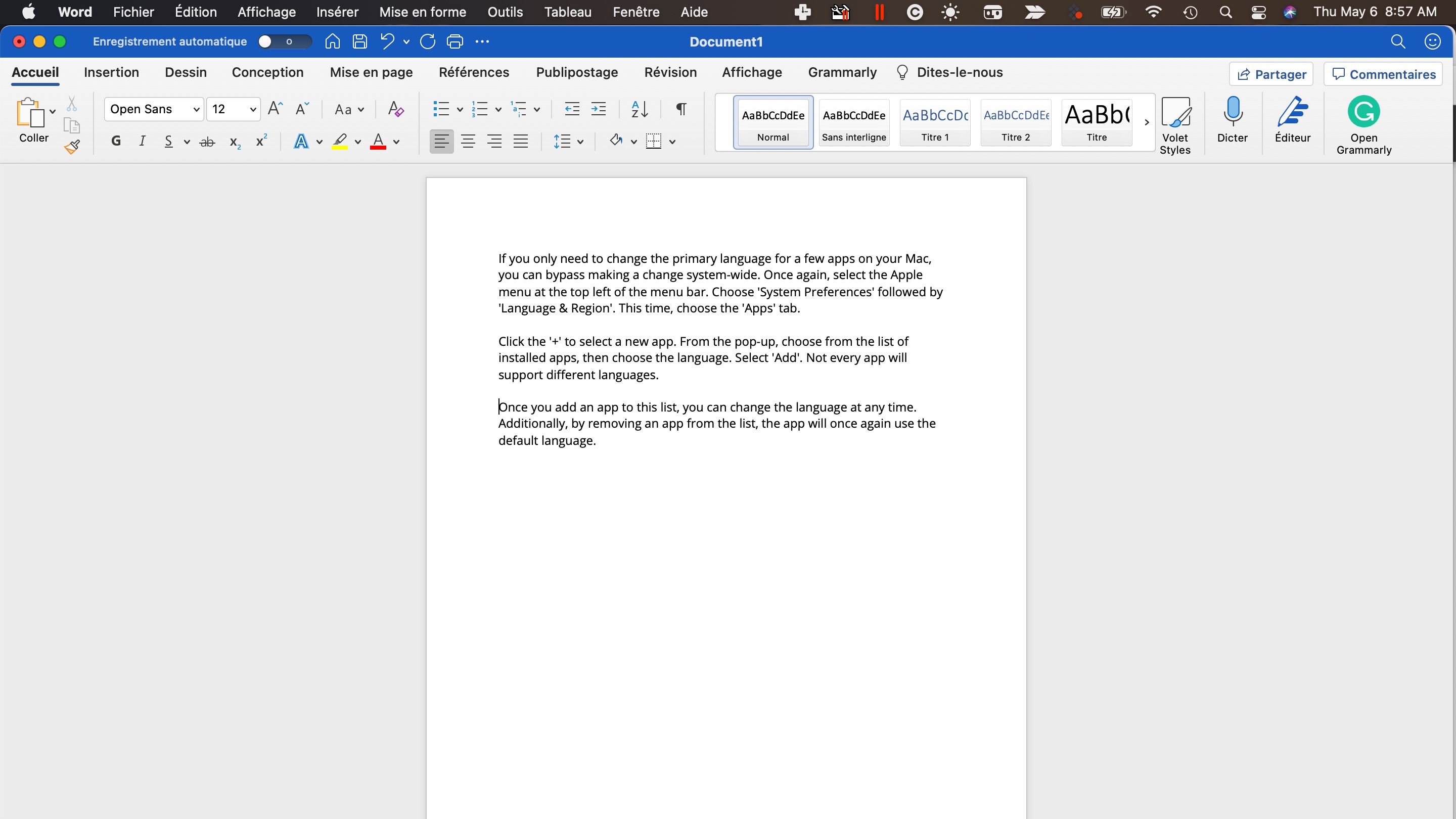The width and height of the screenshot is (1456, 819).
Task: Decrease paragraph indent
Action: click(x=572, y=109)
